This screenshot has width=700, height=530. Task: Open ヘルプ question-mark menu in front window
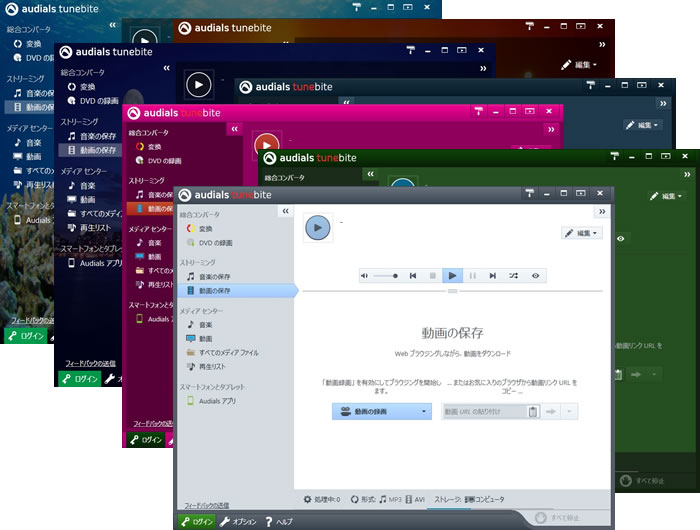pyautogui.click(x=279, y=522)
